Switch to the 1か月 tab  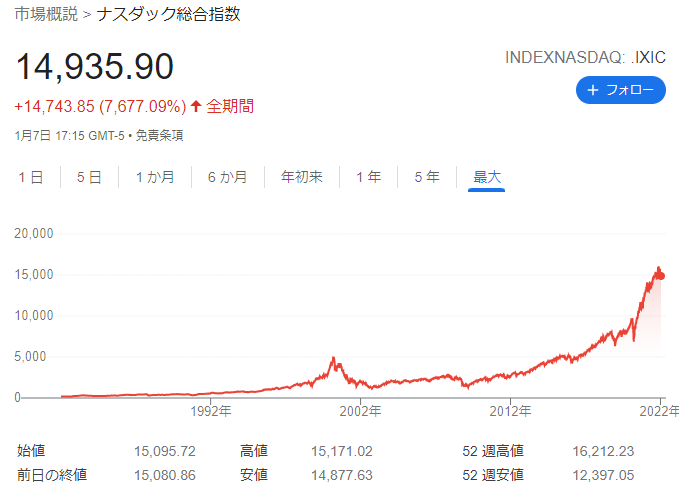click(x=155, y=177)
